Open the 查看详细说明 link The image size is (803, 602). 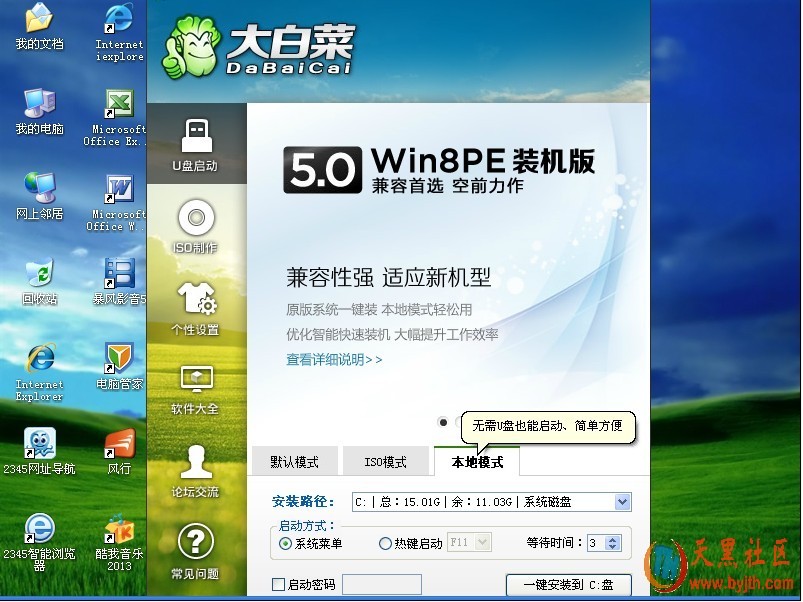pyautogui.click(x=334, y=359)
